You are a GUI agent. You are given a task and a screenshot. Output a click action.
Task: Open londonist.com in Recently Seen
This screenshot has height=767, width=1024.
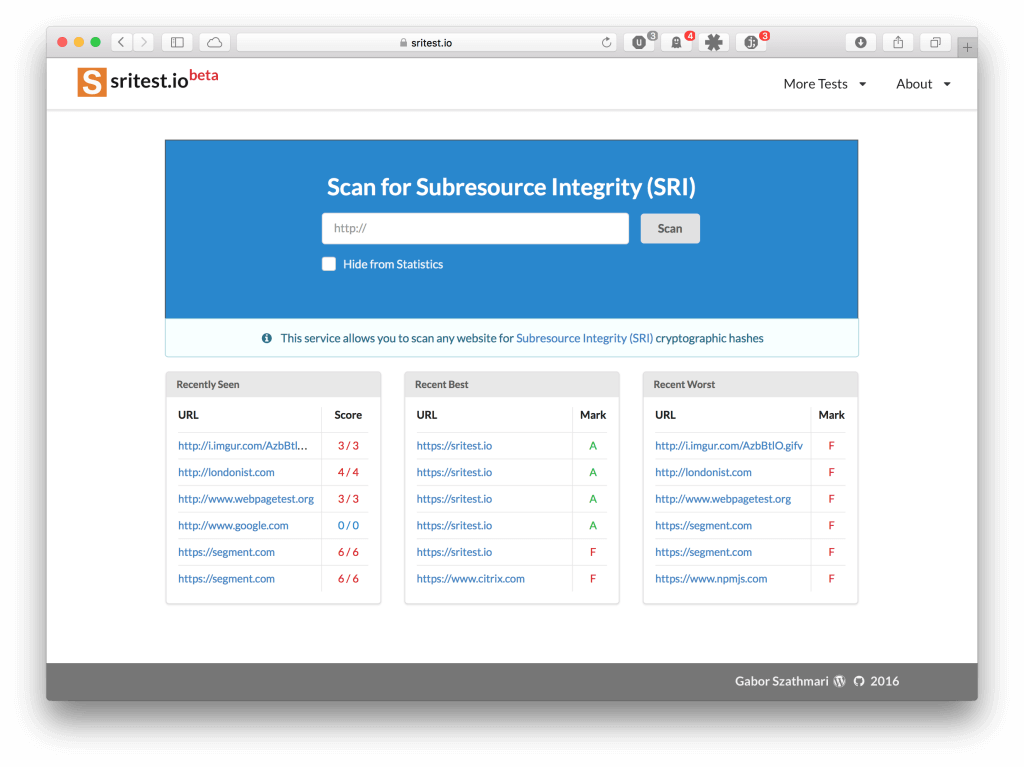coord(226,472)
